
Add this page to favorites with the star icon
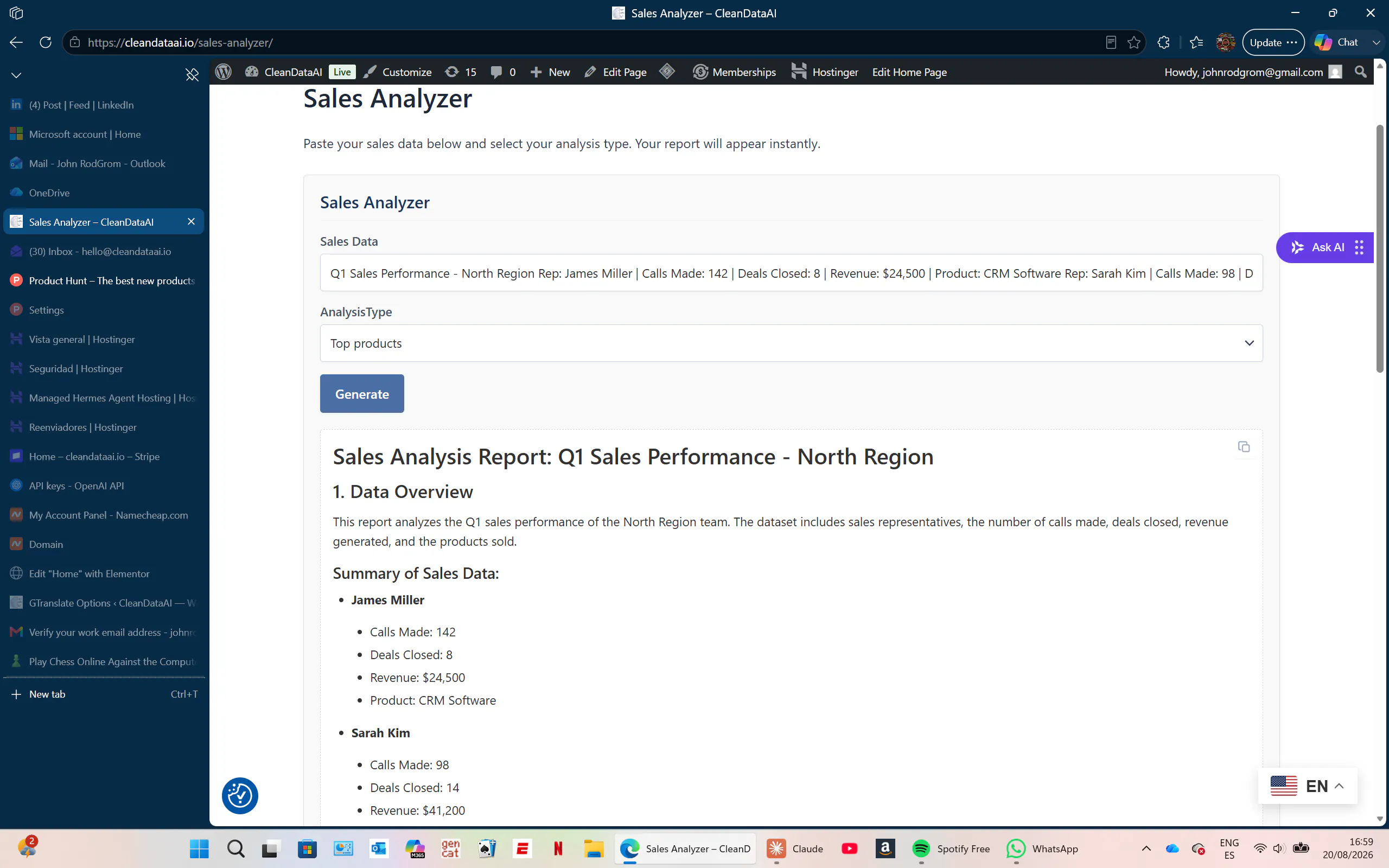(1133, 42)
